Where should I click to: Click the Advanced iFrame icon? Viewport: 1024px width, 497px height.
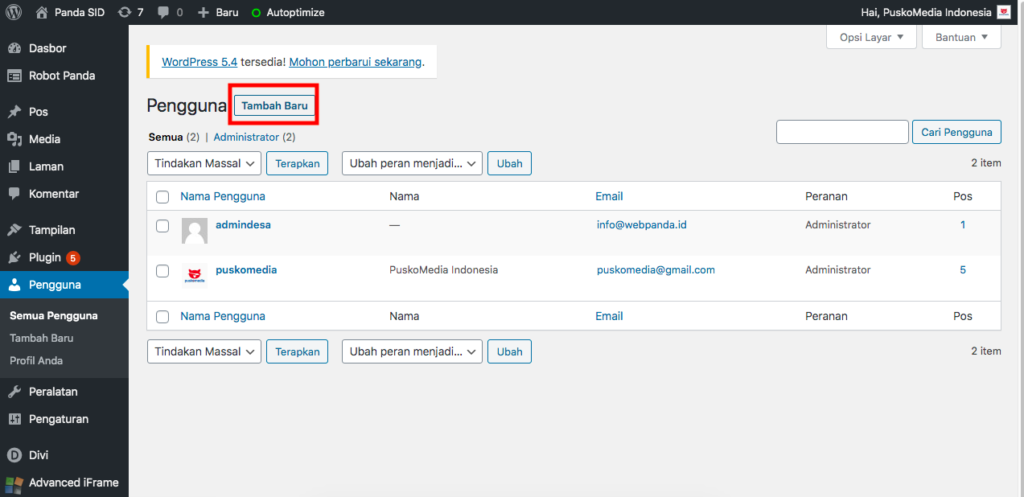pos(13,483)
